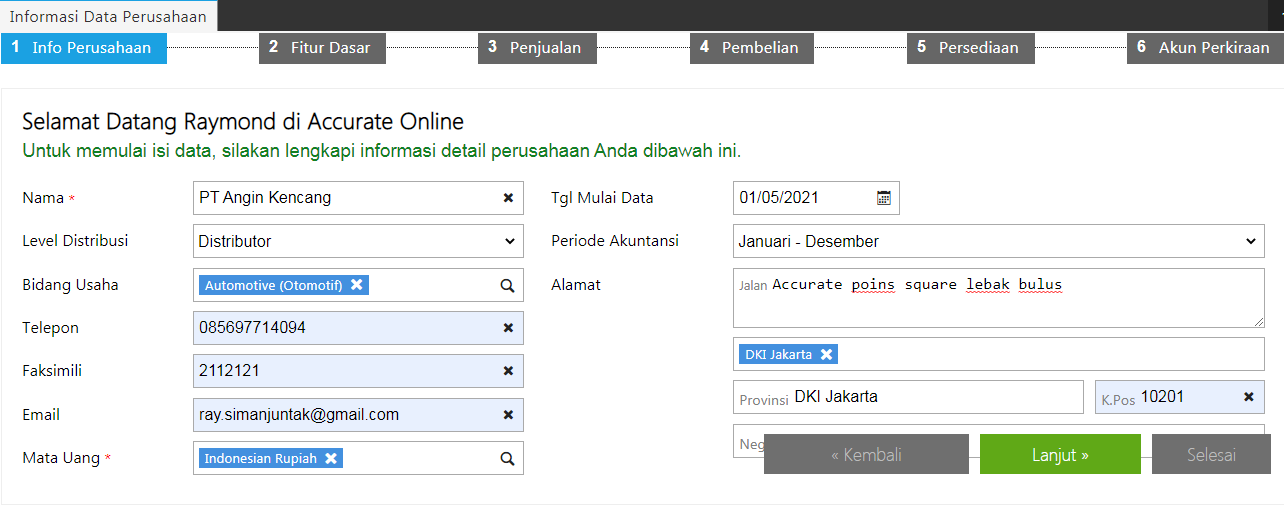Open the Tgl Mulai Data calendar picker
This screenshot has width=1284, height=513.
[x=884, y=198]
